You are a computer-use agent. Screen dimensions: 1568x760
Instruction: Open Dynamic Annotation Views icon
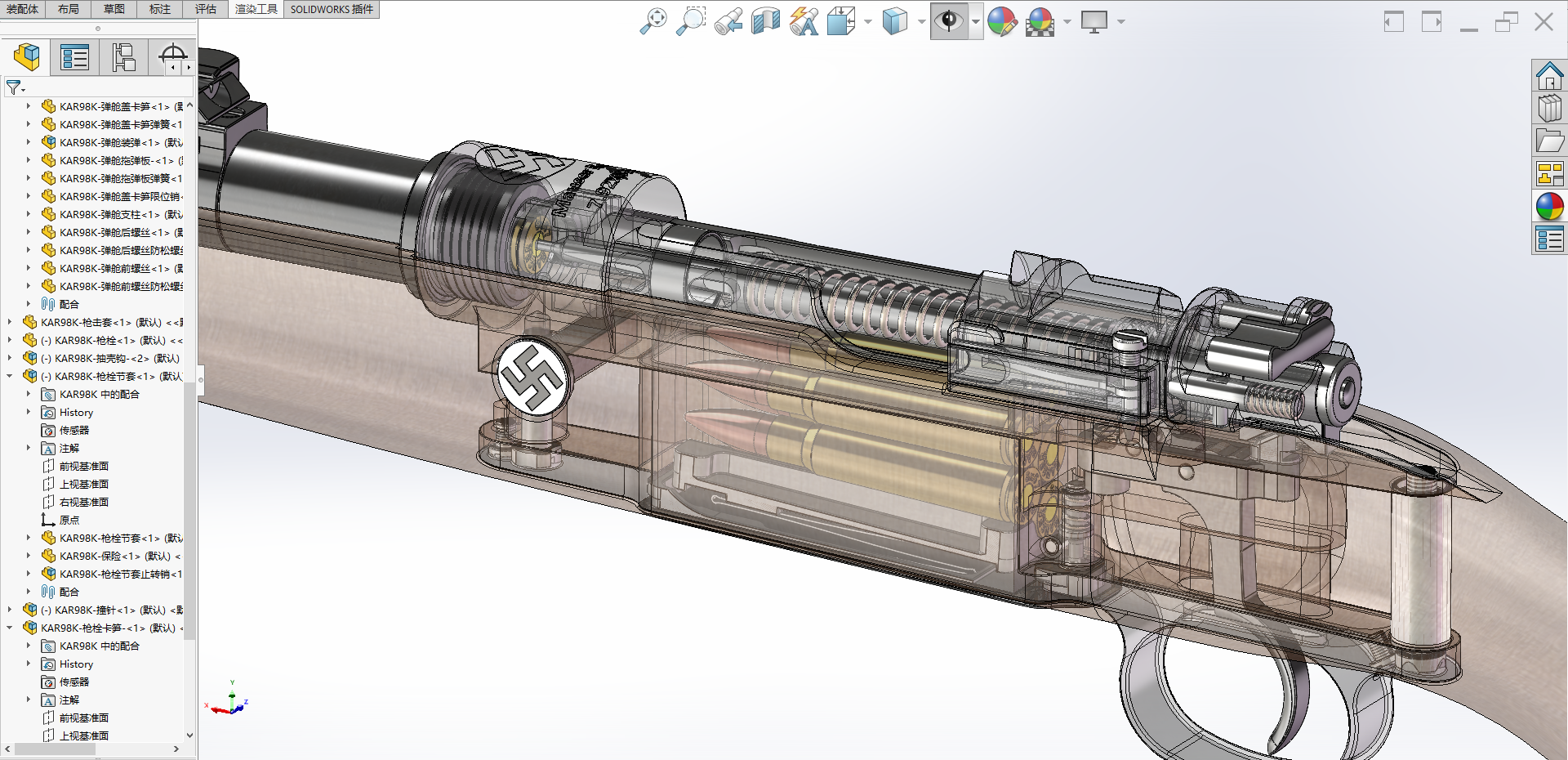click(x=804, y=21)
